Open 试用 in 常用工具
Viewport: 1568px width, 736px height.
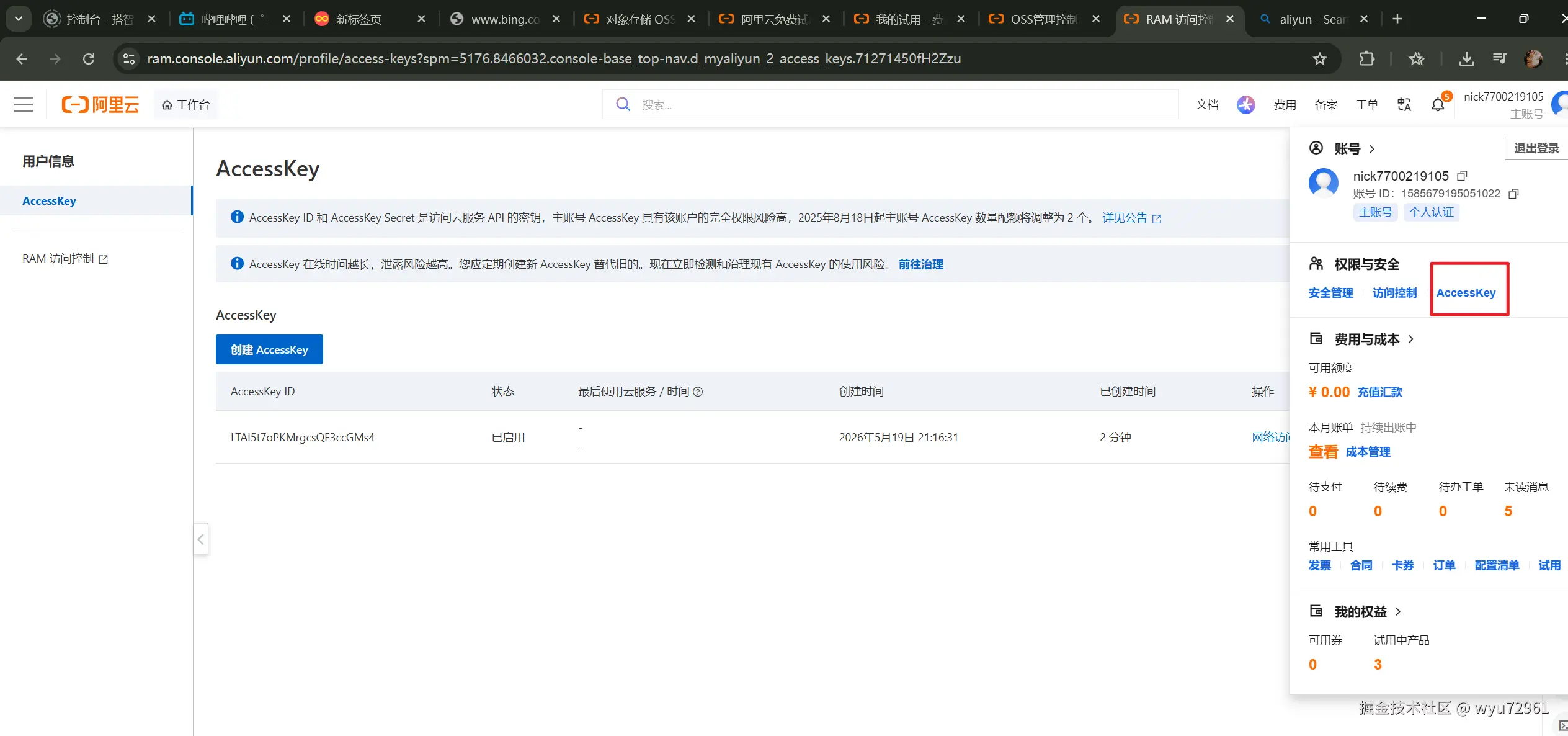point(1549,565)
